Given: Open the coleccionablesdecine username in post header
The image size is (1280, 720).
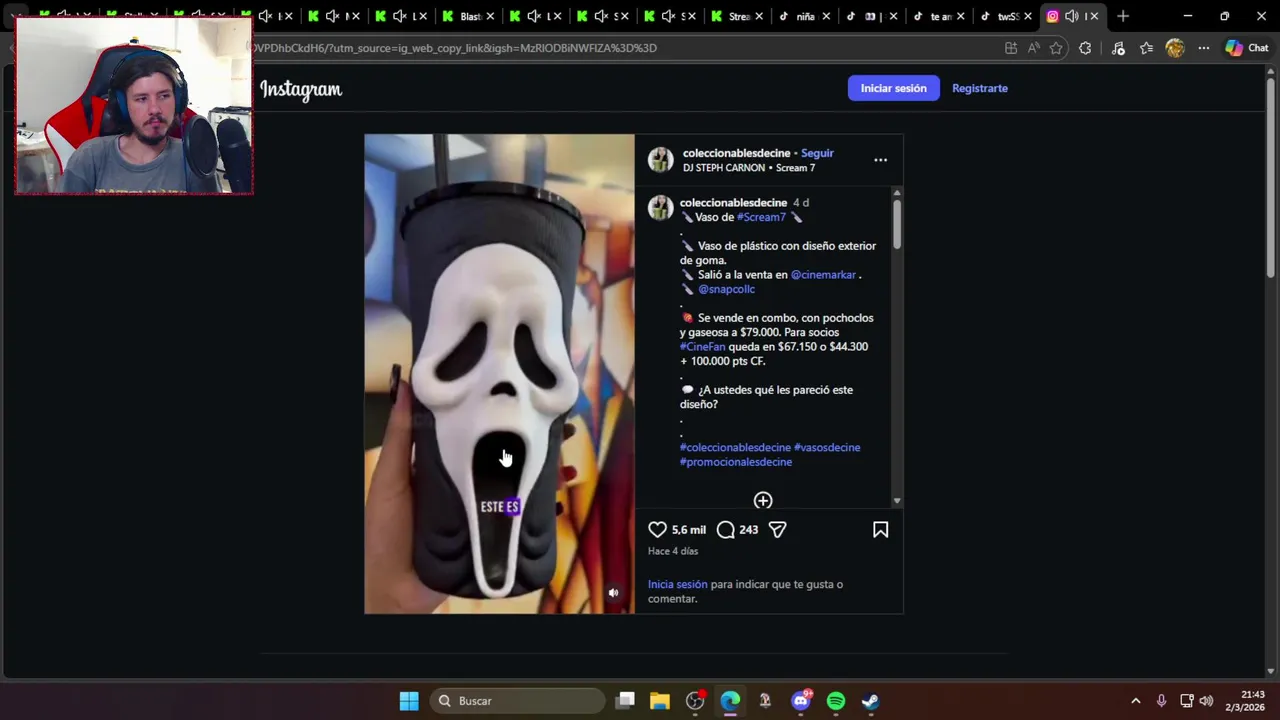Looking at the screenshot, I should (x=737, y=153).
